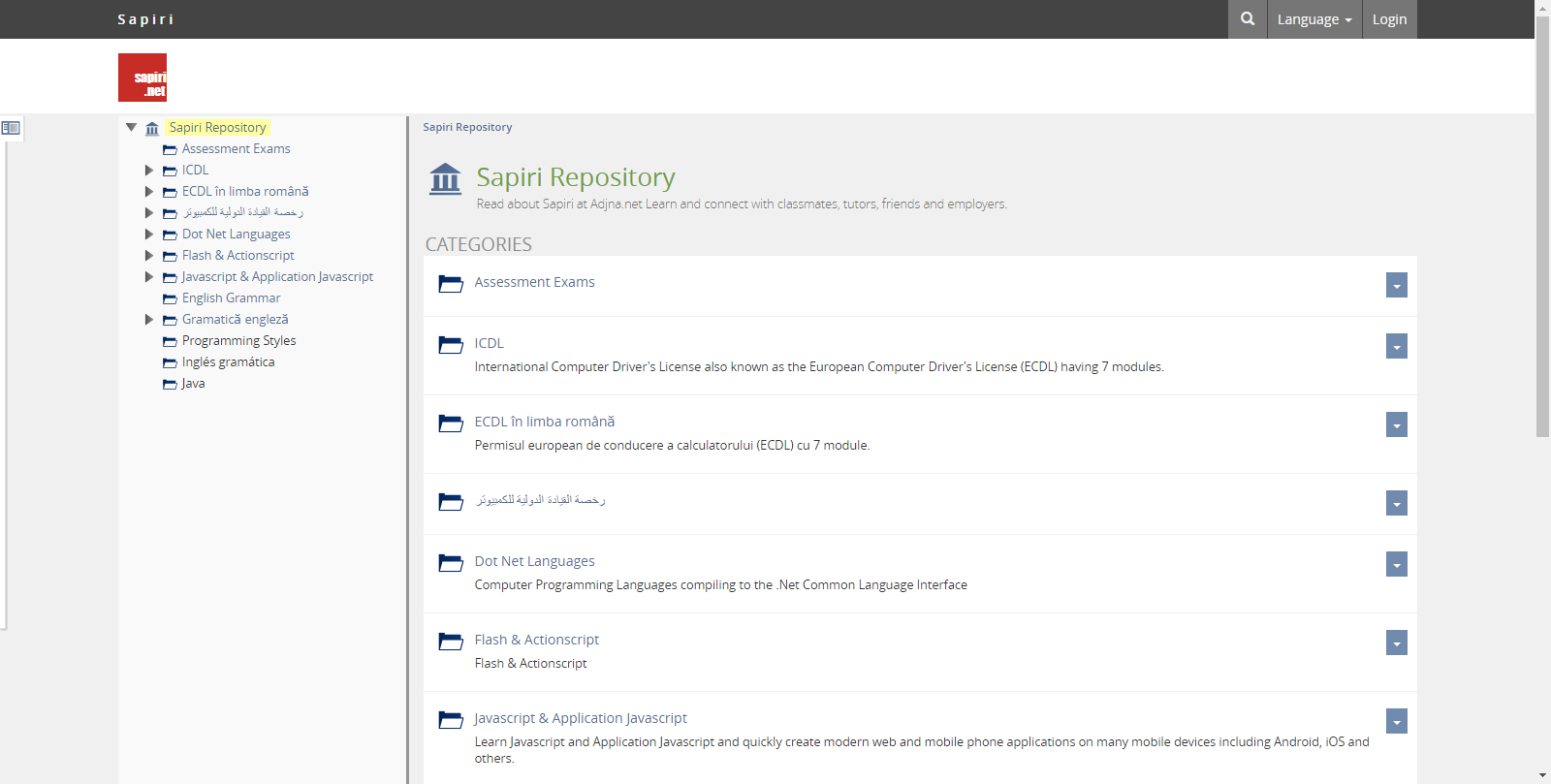Click folder icon of Assessment Exams in tree
This screenshot has width=1551, height=784.
(x=170, y=149)
